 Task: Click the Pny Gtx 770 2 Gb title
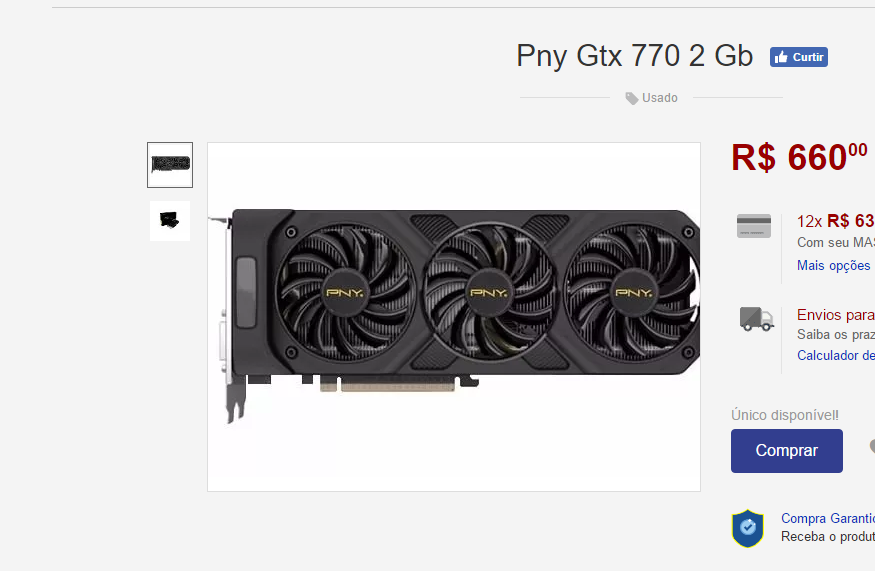coord(634,56)
